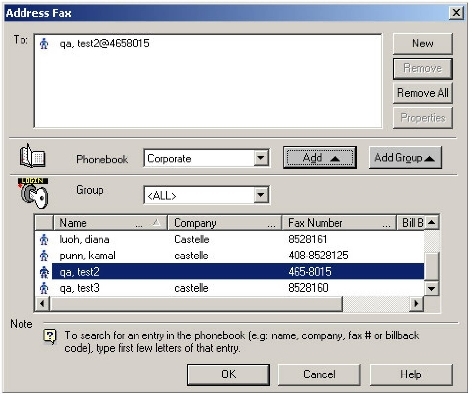This screenshot has width=472, height=397.
Task: Select recipient qa, test2@4658015
Action: coord(104,44)
